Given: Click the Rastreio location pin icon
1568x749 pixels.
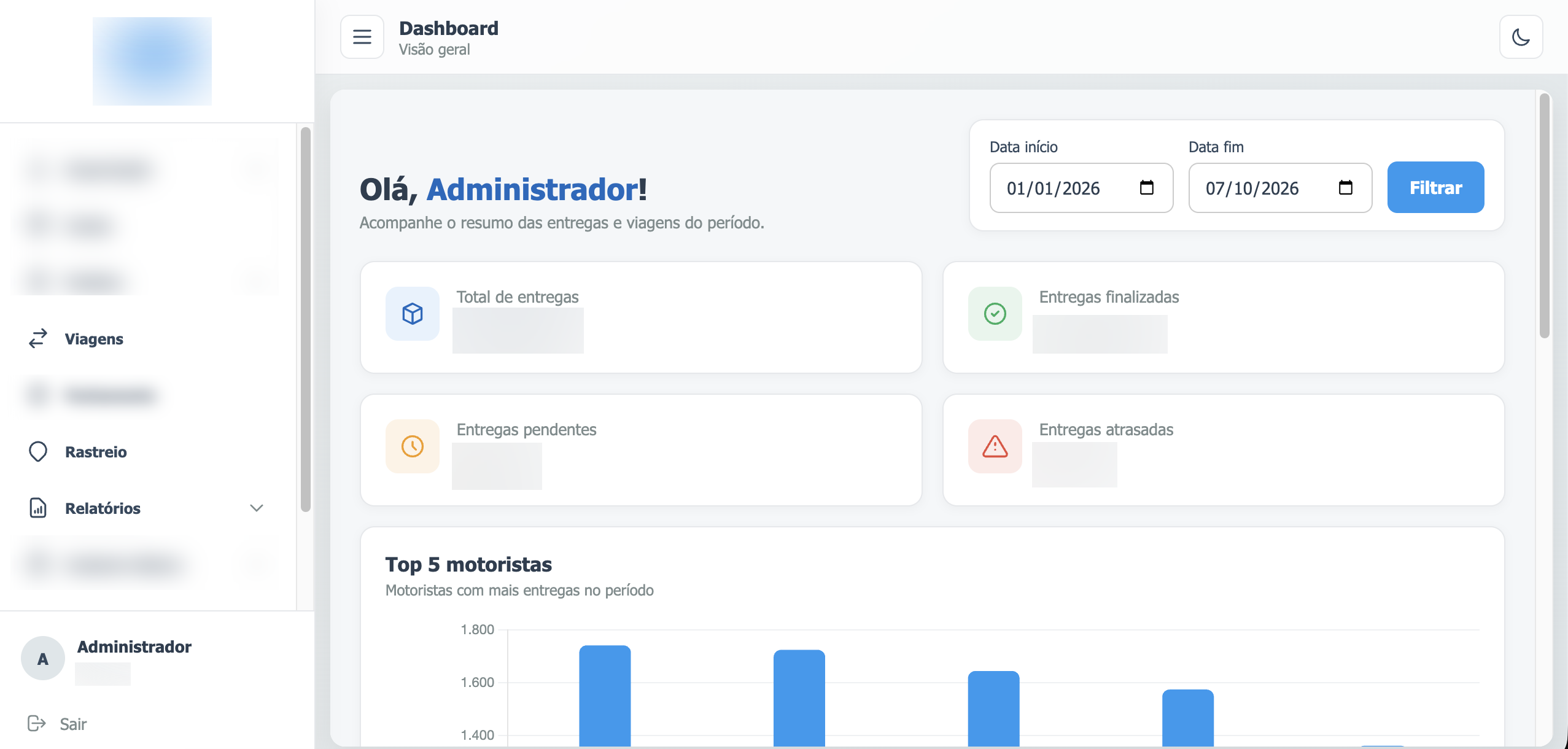Looking at the screenshot, I should point(38,452).
